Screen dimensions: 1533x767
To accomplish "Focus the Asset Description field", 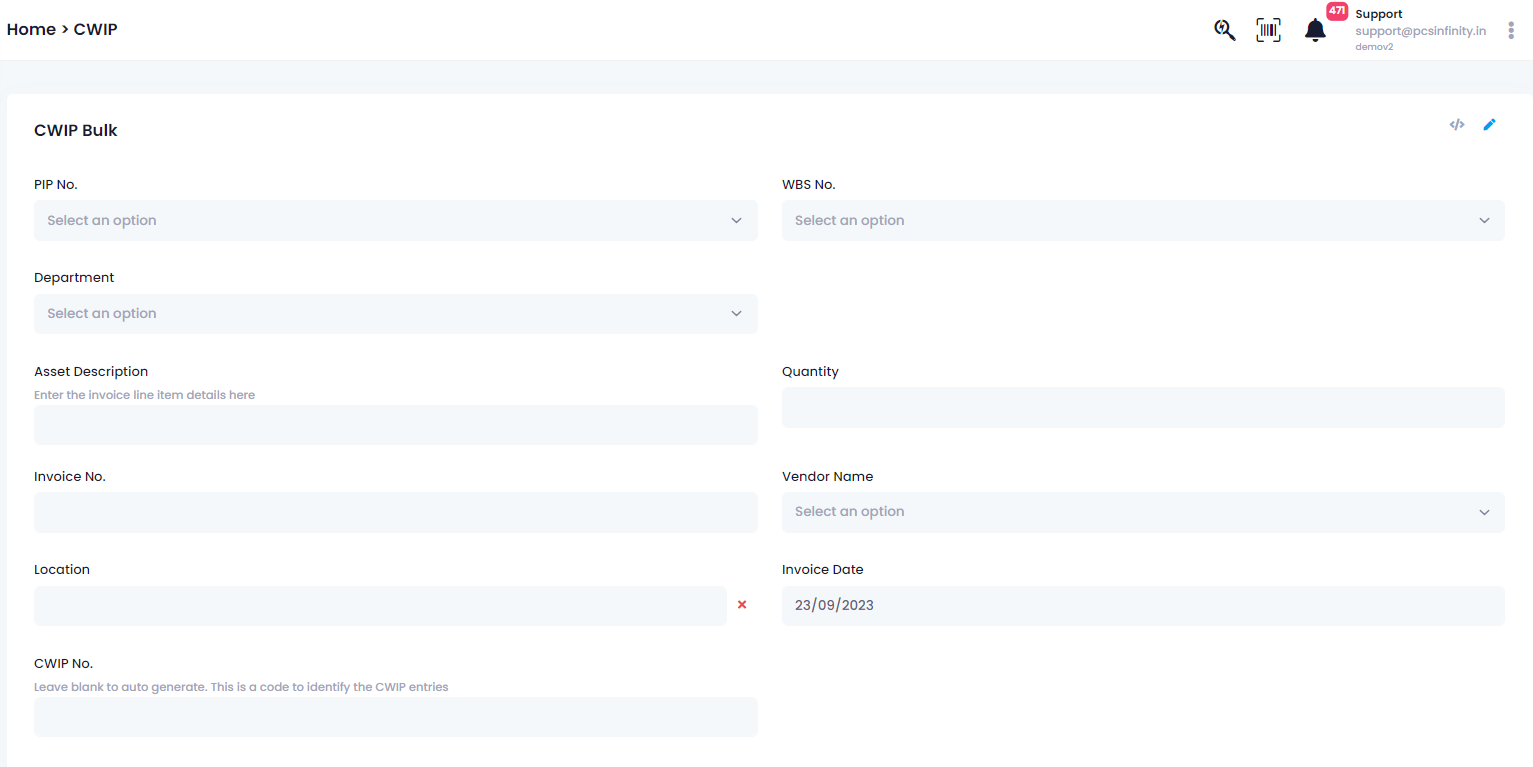I will [395, 425].
